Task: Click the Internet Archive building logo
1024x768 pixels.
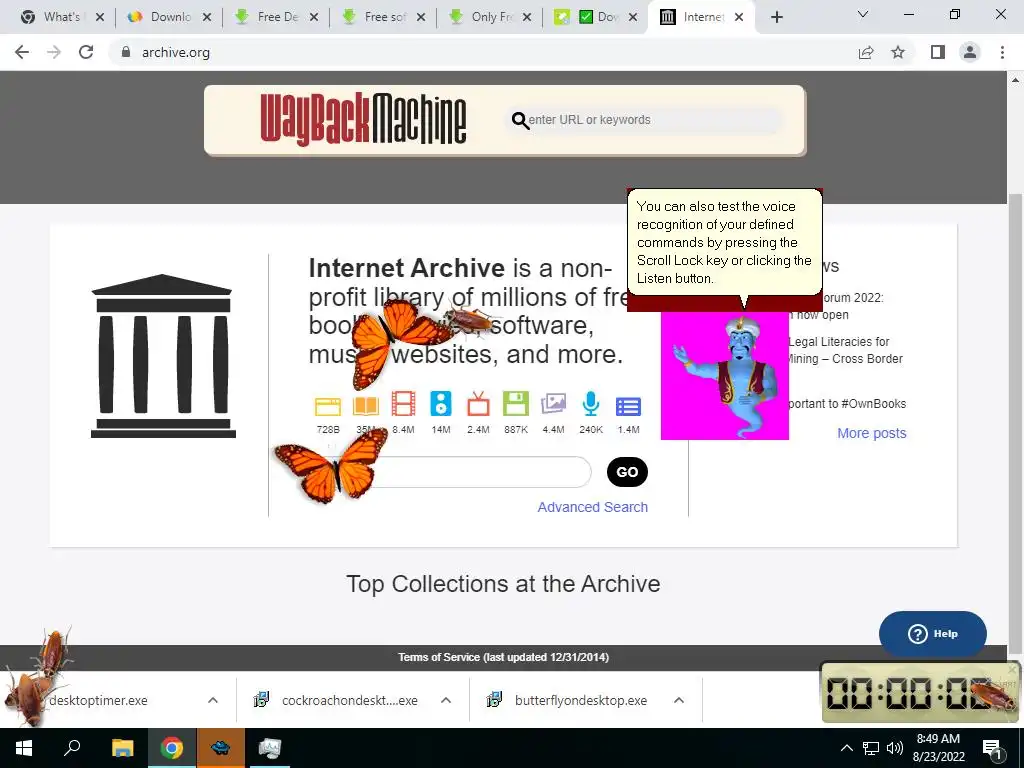Action: (163, 356)
